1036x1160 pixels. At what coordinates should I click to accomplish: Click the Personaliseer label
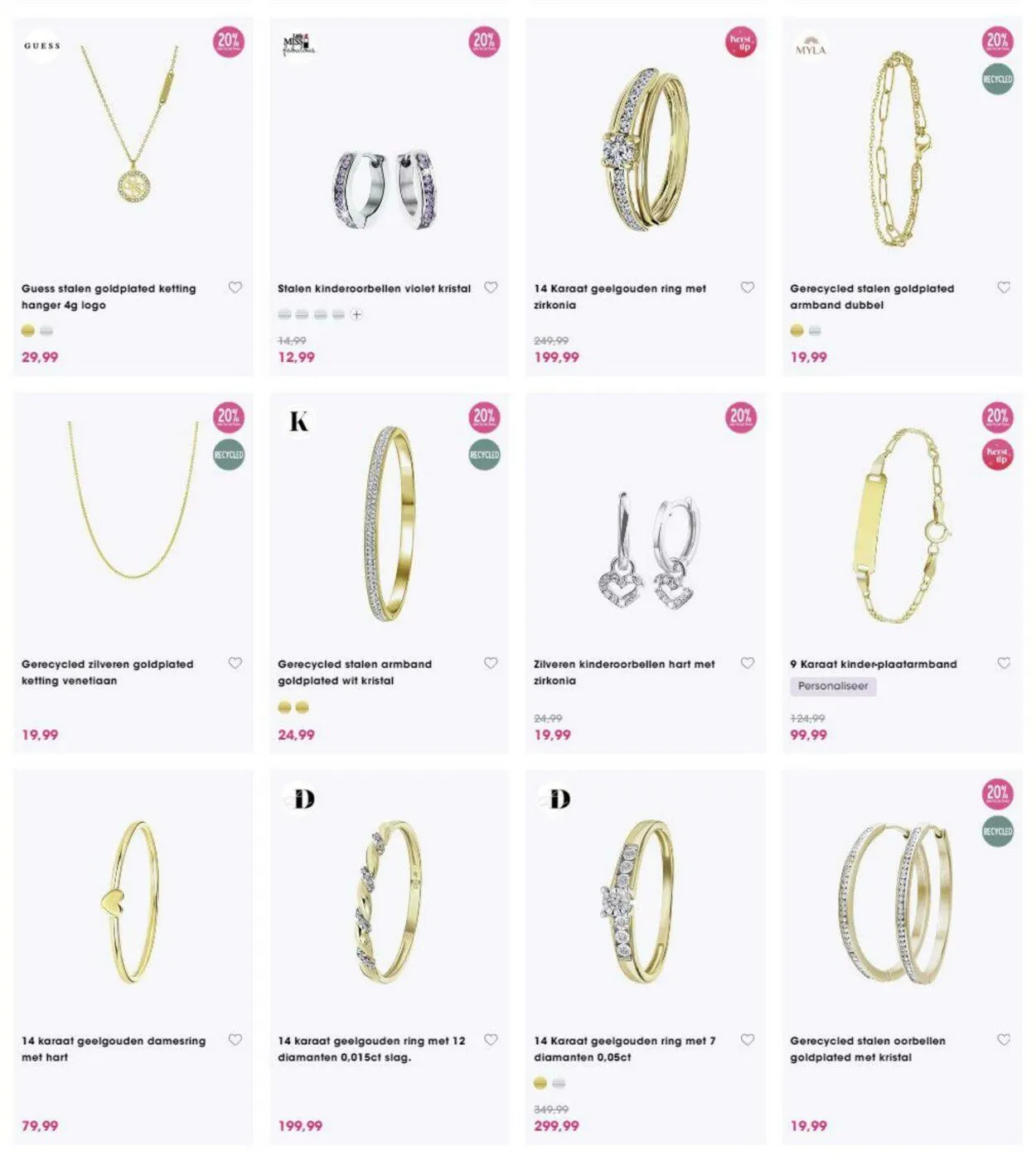click(x=833, y=686)
